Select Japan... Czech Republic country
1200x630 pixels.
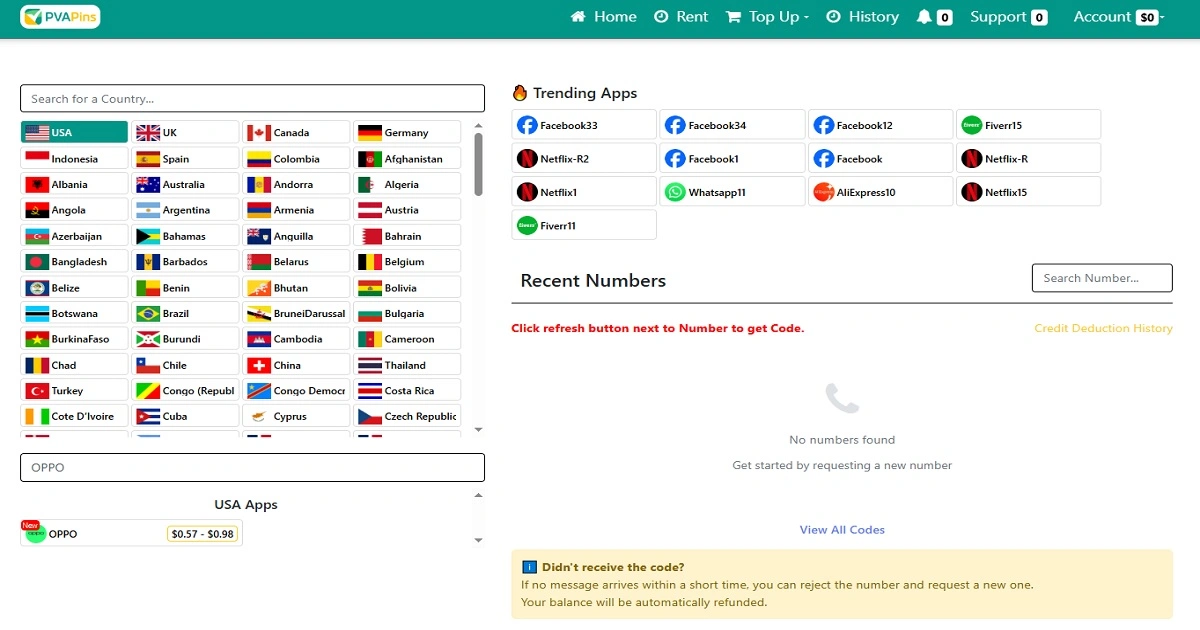pyautogui.click(x=407, y=416)
